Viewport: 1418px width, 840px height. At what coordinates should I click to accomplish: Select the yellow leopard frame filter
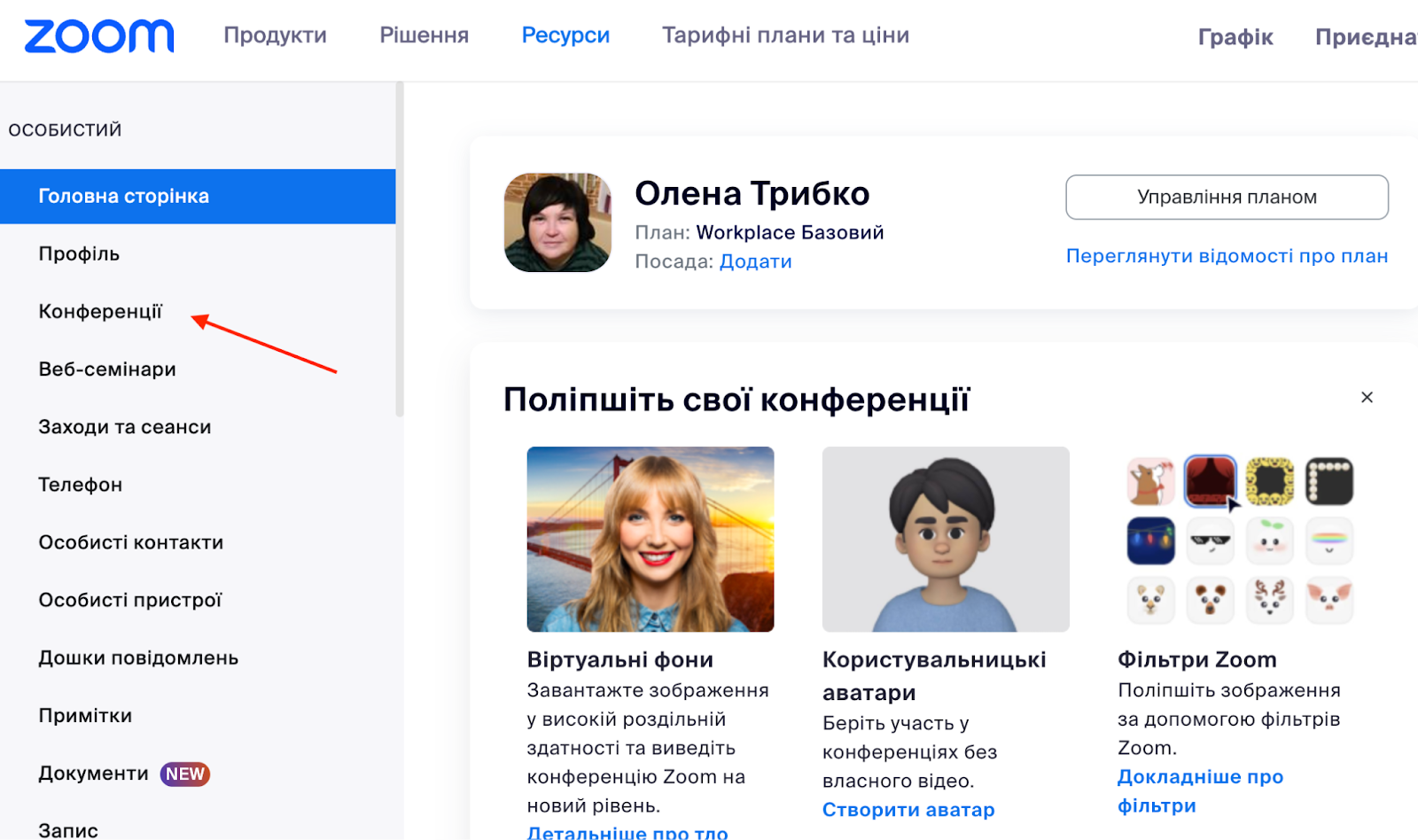1270,481
